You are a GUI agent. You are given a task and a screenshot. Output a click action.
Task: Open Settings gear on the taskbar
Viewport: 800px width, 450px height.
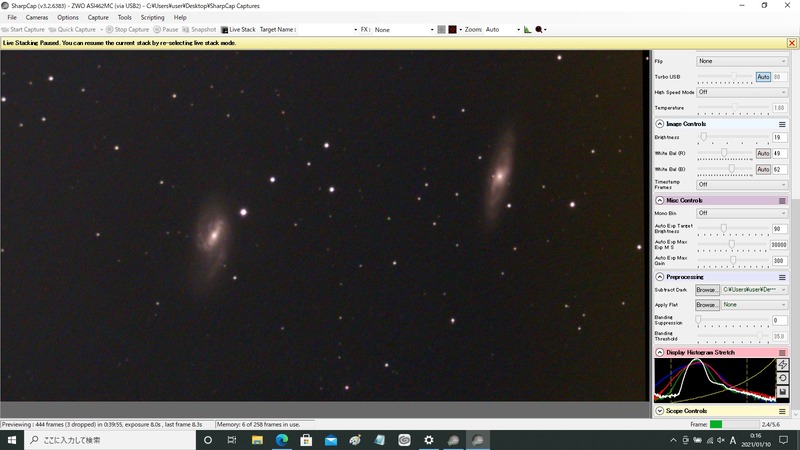(429, 440)
